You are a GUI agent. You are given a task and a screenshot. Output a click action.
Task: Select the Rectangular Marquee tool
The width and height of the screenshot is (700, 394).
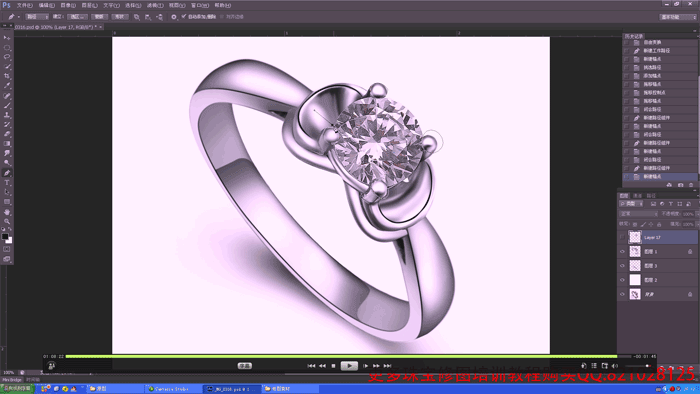[x=7, y=48]
